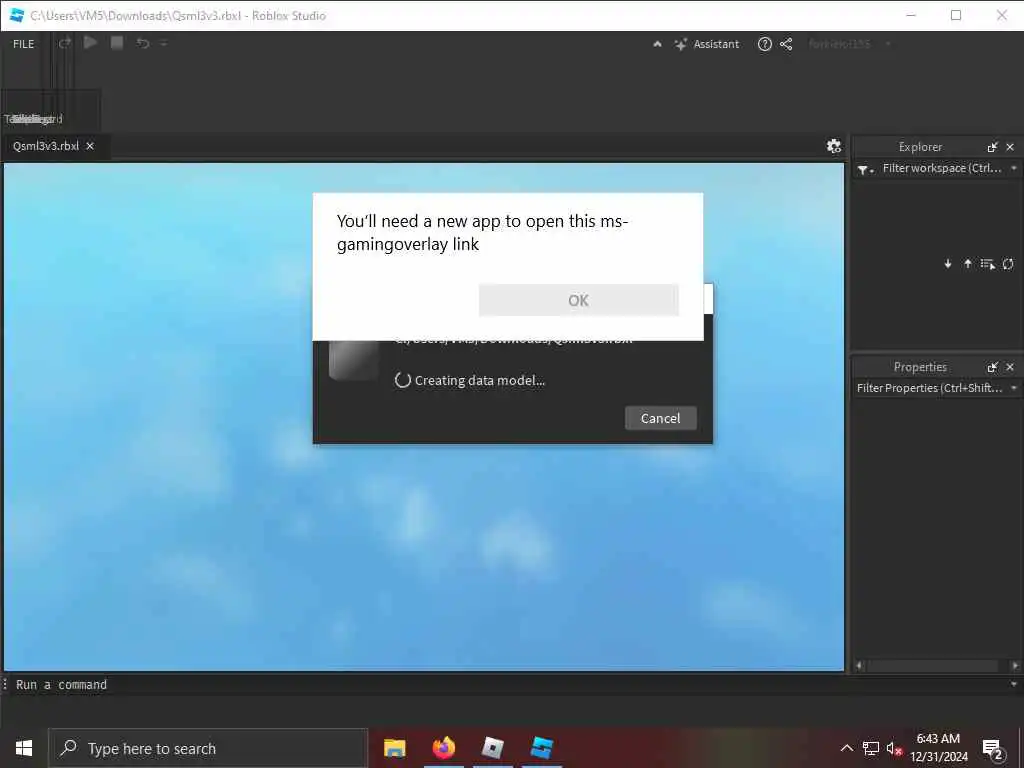1024x768 pixels.
Task: Open the FILE menu
Action: click(24, 44)
